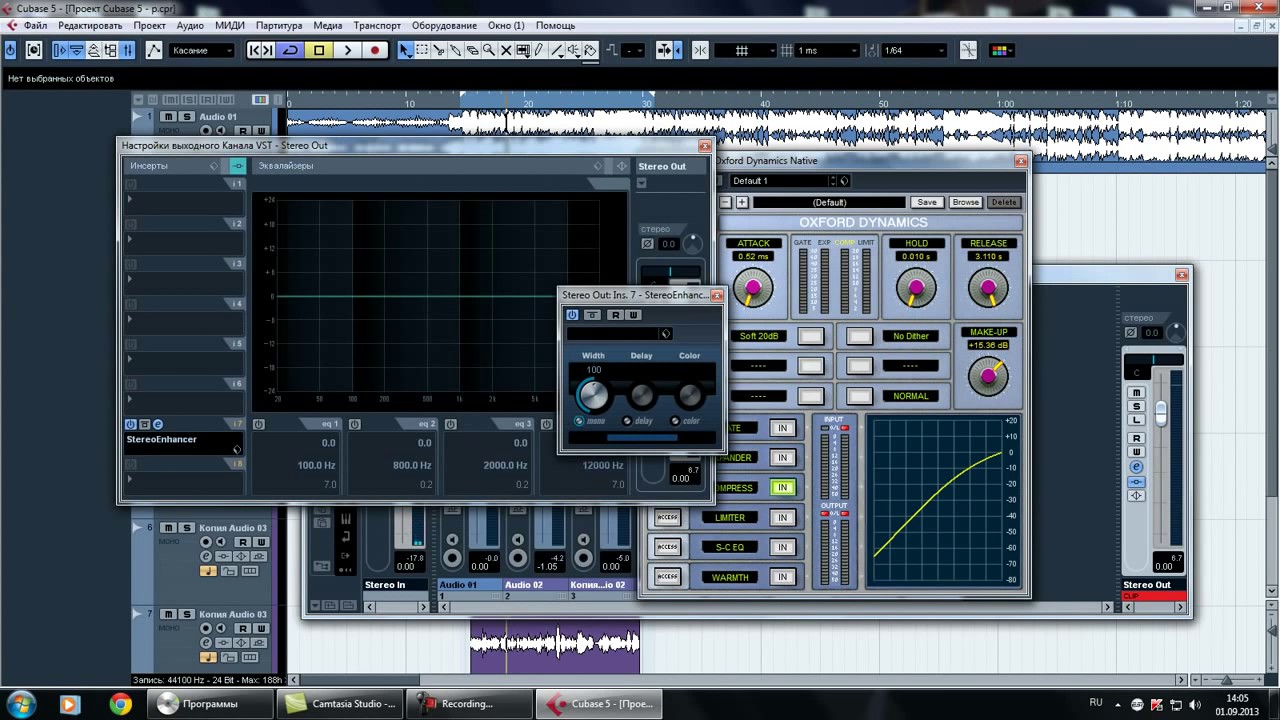Viewport: 1280px width, 720px height.
Task: Click the Mute button on Stereo Out channel strip
Action: pyautogui.click(x=1136, y=393)
